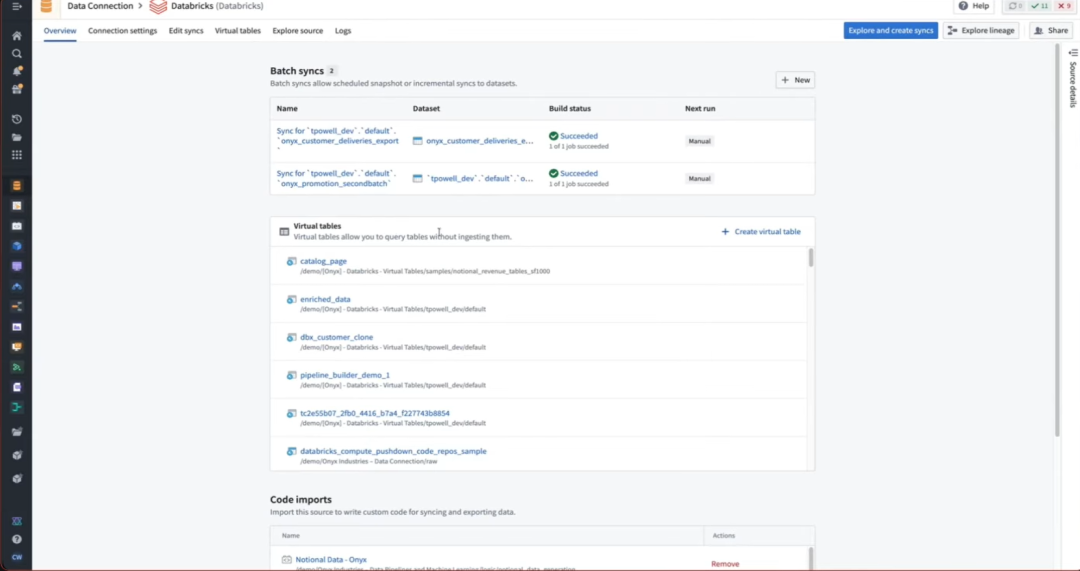Open the green signal app icon in the sidebar
Viewport: 1080px width, 571px height.
(17, 367)
